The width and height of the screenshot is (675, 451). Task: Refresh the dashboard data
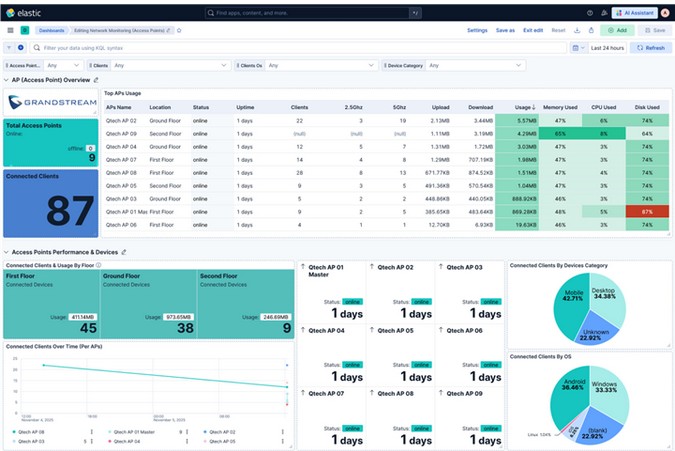[x=651, y=48]
